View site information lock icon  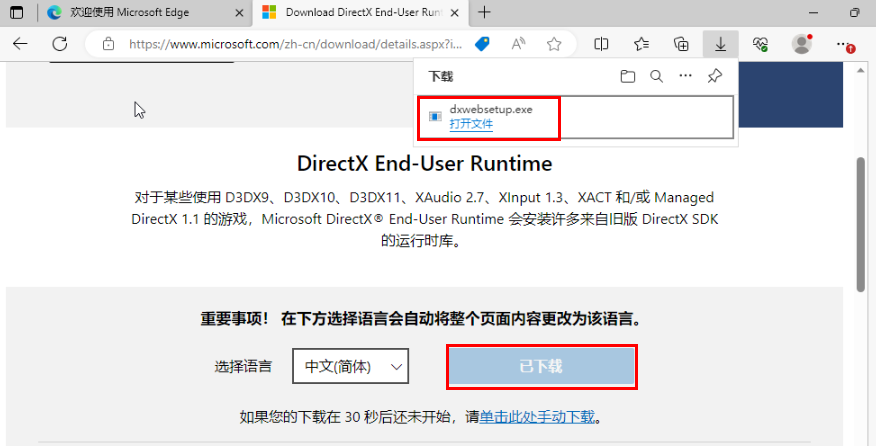pos(108,44)
